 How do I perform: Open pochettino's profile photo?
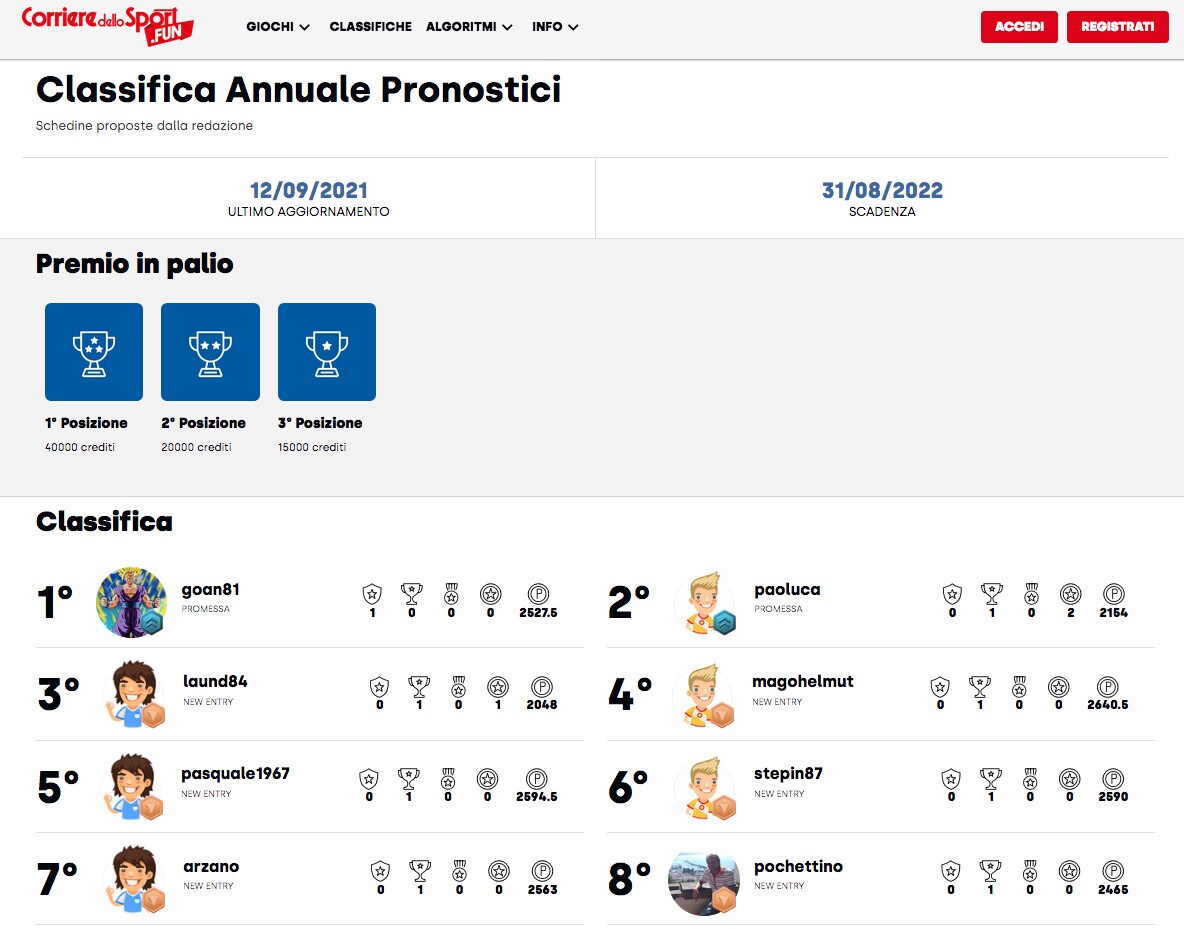click(x=704, y=880)
